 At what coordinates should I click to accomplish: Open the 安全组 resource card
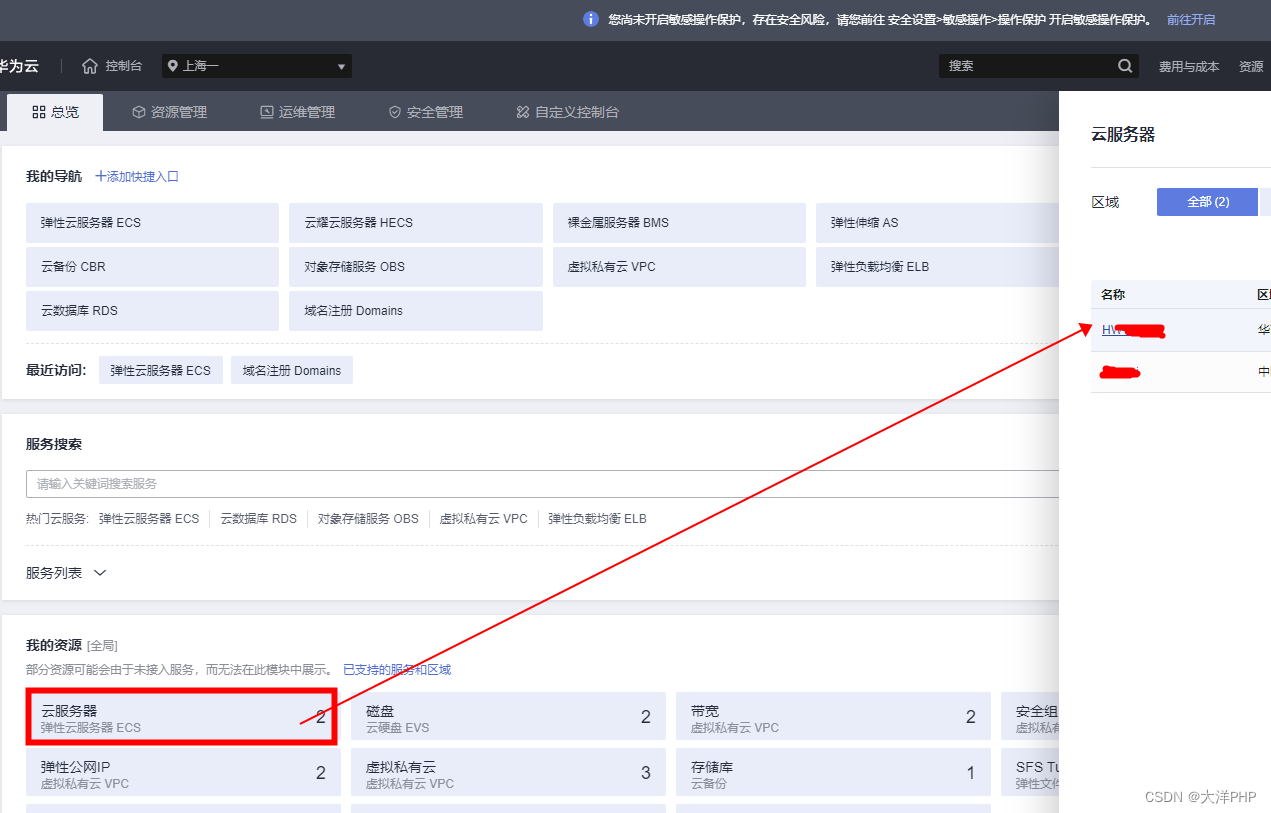[1030, 717]
